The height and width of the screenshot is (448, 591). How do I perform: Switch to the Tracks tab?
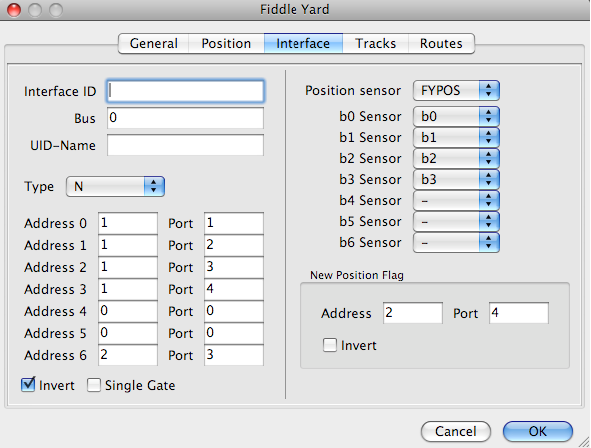(375, 43)
